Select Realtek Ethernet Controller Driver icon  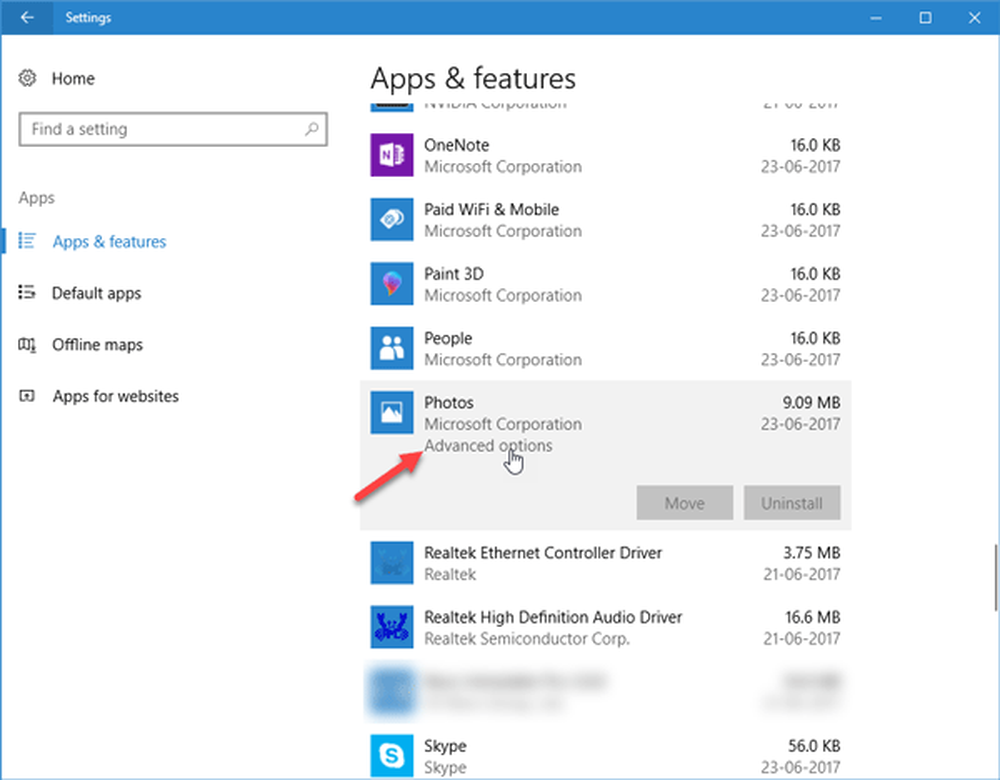tap(392, 563)
